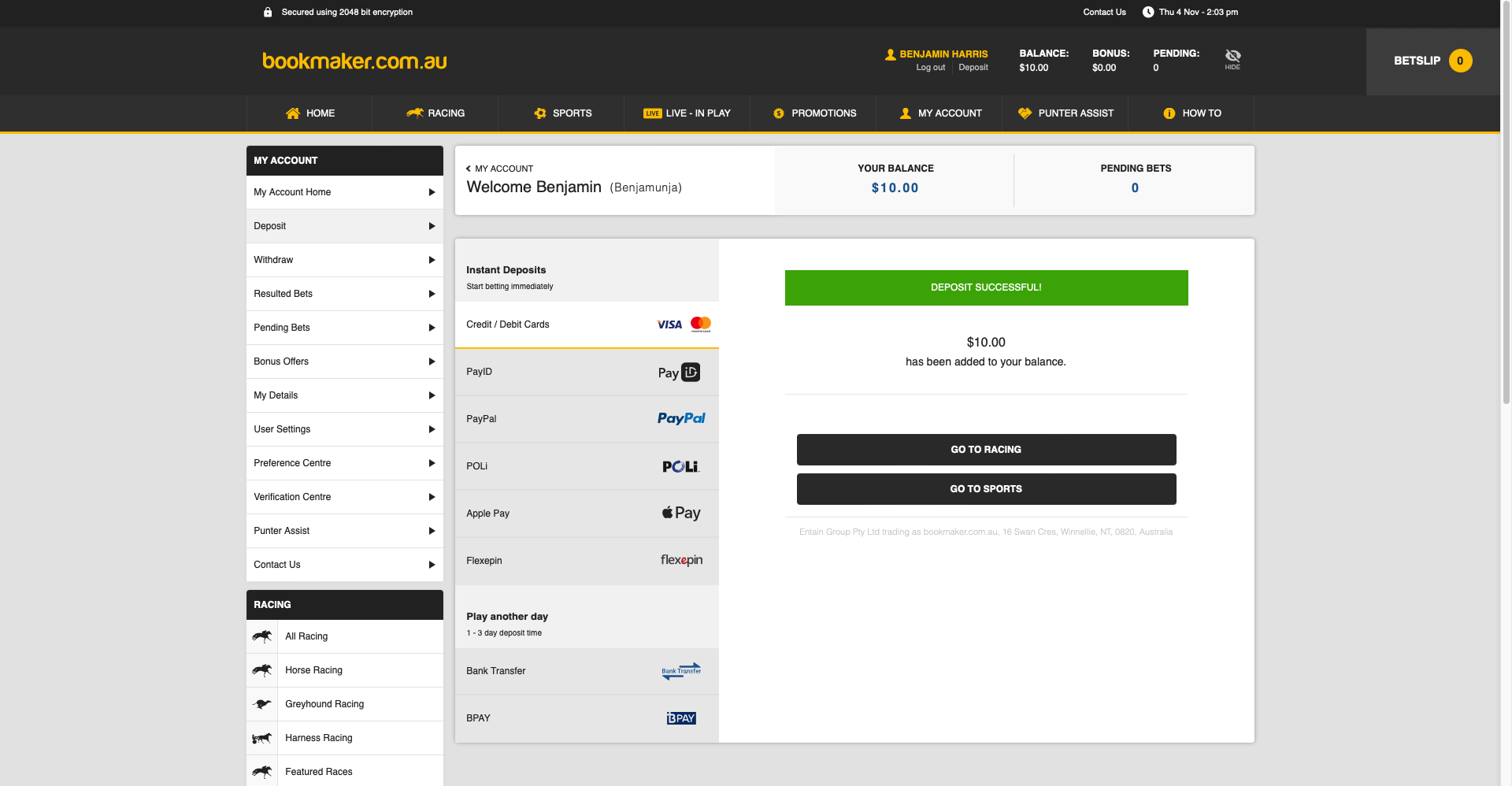Open MY ACCOUNT in the top navigation
Image resolution: width=1512 pixels, height=786 pixels.
pyautogui.click(x=939, y=113)
